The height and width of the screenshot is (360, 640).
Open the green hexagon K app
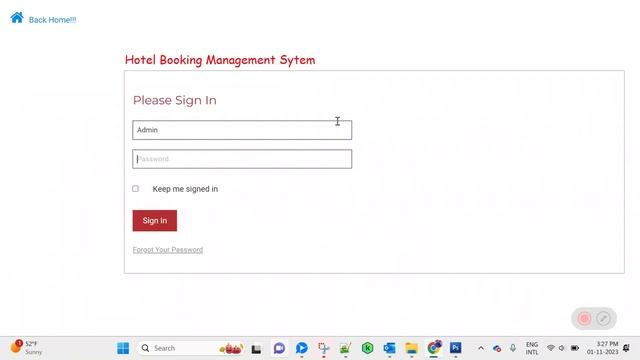click(367, 348)
